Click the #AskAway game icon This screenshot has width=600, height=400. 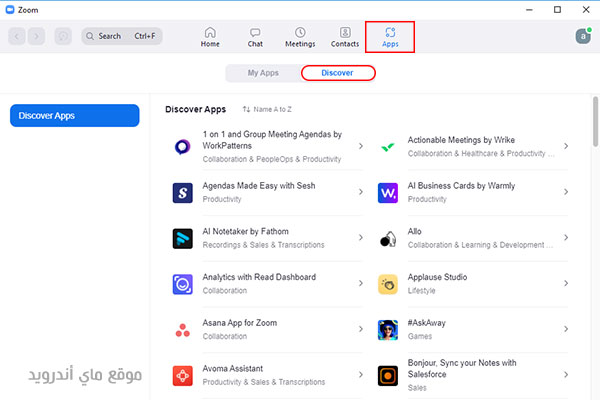388,330
